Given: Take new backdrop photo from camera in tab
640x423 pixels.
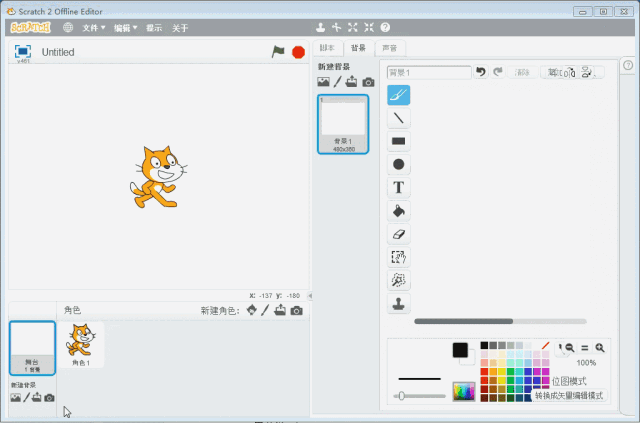Looking at the screenshot, I should [x=368, y=82].
